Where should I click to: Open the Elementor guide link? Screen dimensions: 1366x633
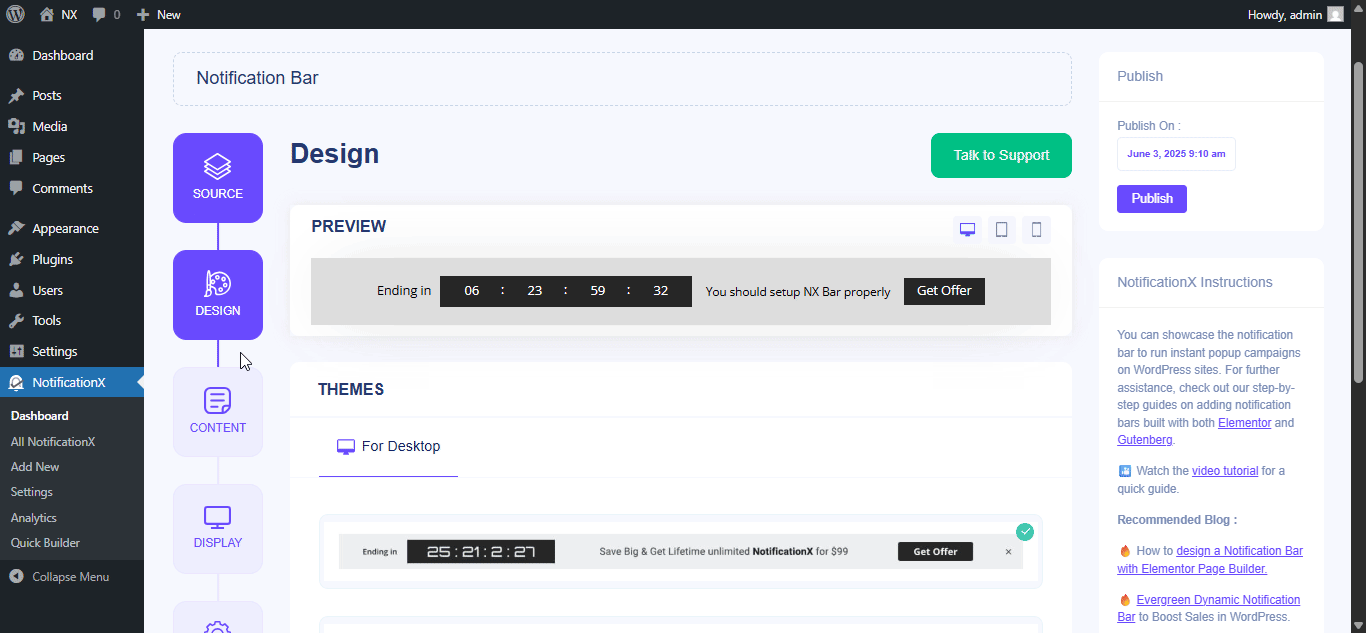(x=1244, y=423)
